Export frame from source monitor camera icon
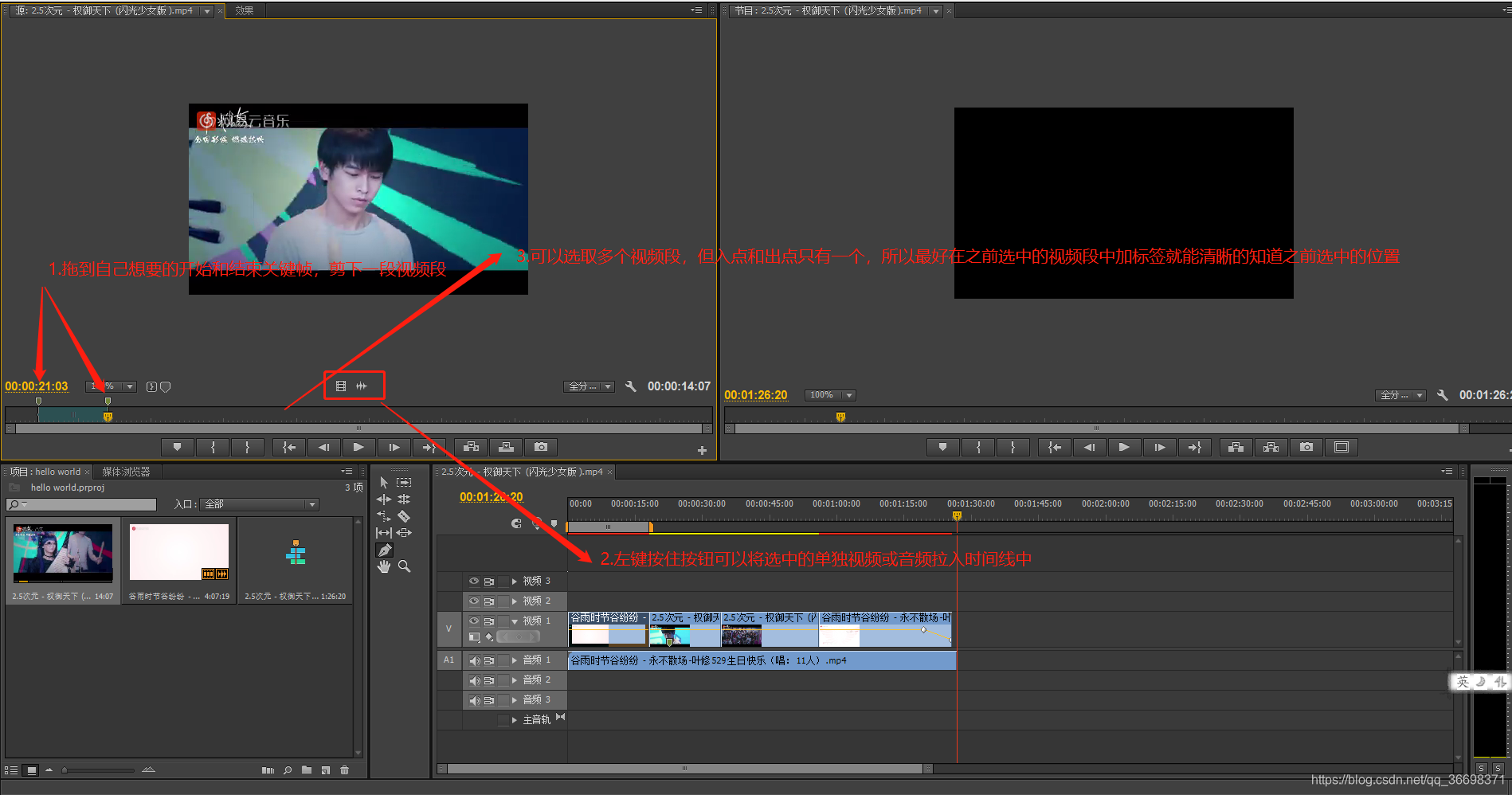The image size is (1512, 795). 541,447
